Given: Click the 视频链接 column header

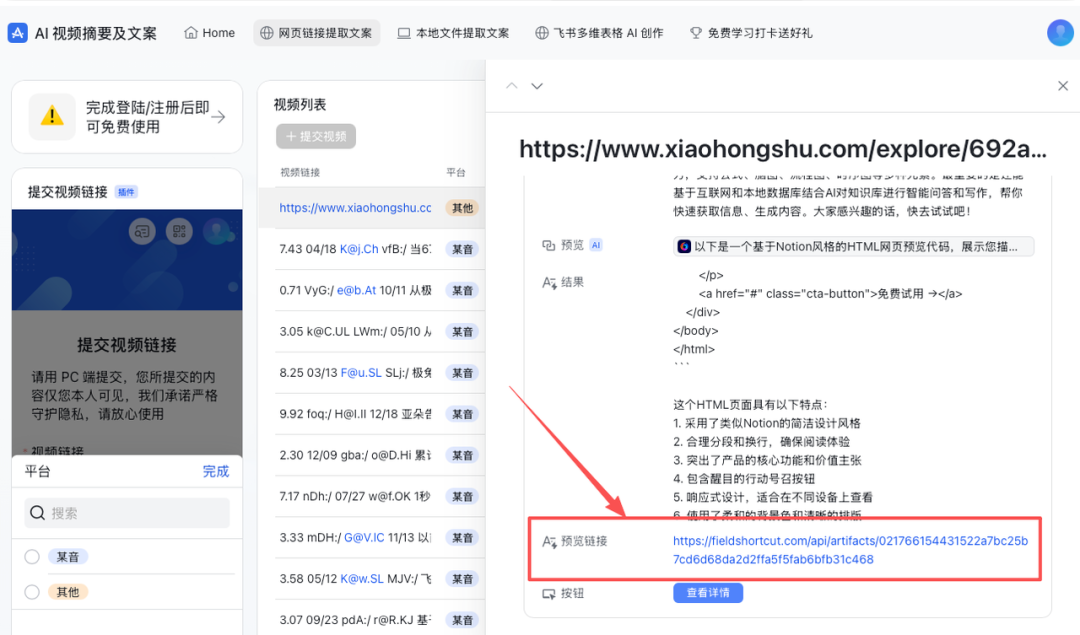Looking at the screenshot, I should 300,172.
